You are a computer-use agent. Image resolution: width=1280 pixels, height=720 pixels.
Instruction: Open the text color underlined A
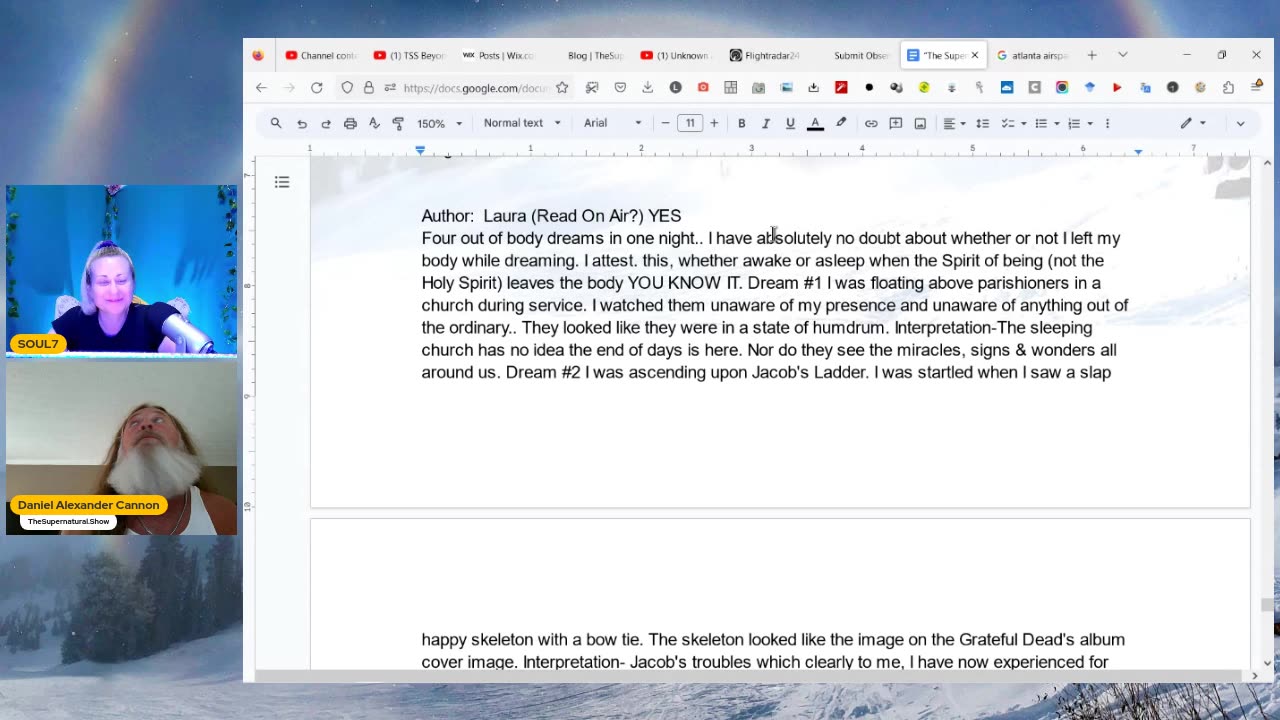click(815, 123)
